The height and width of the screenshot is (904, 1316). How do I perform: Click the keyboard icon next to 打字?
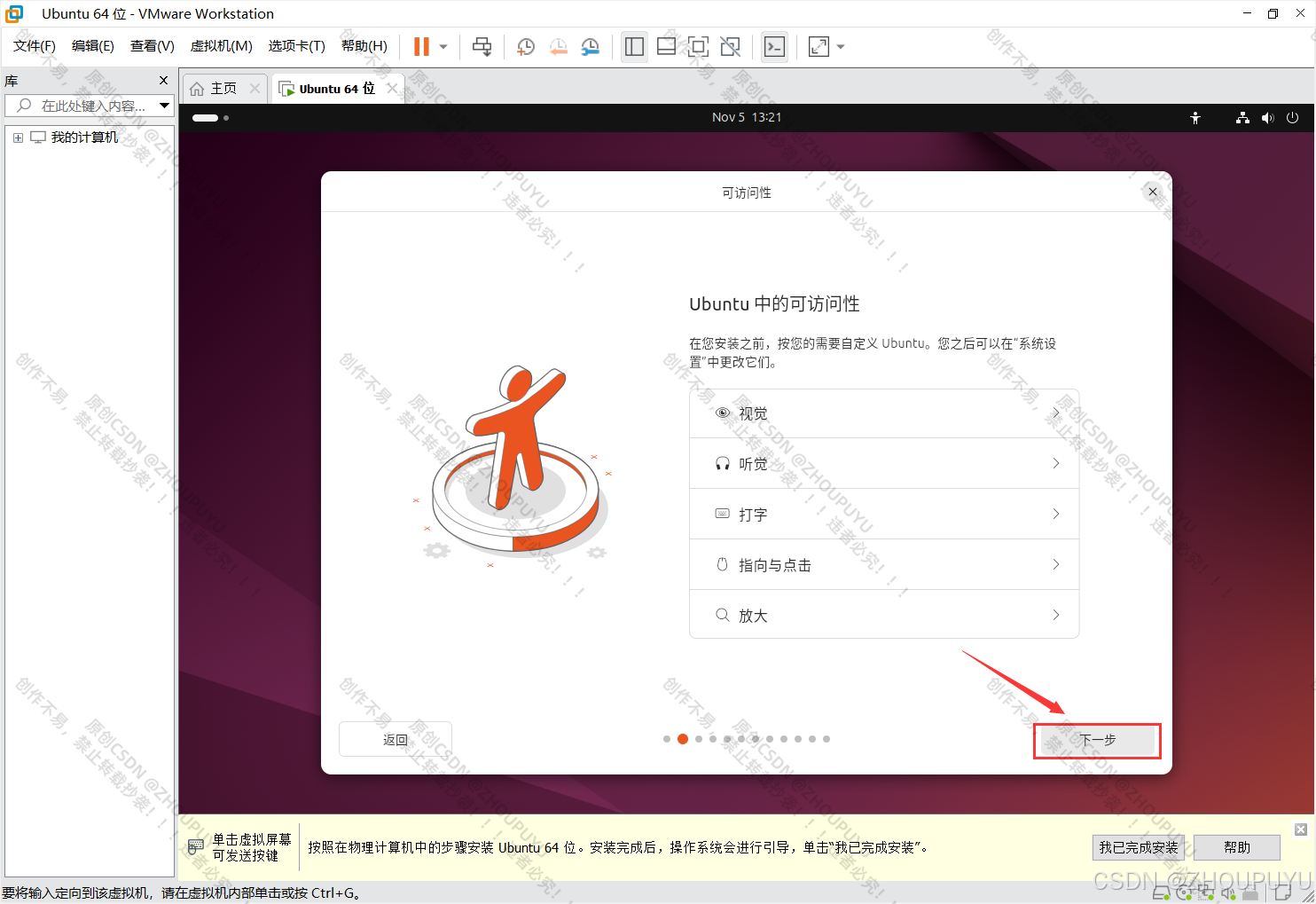(723, 514)
